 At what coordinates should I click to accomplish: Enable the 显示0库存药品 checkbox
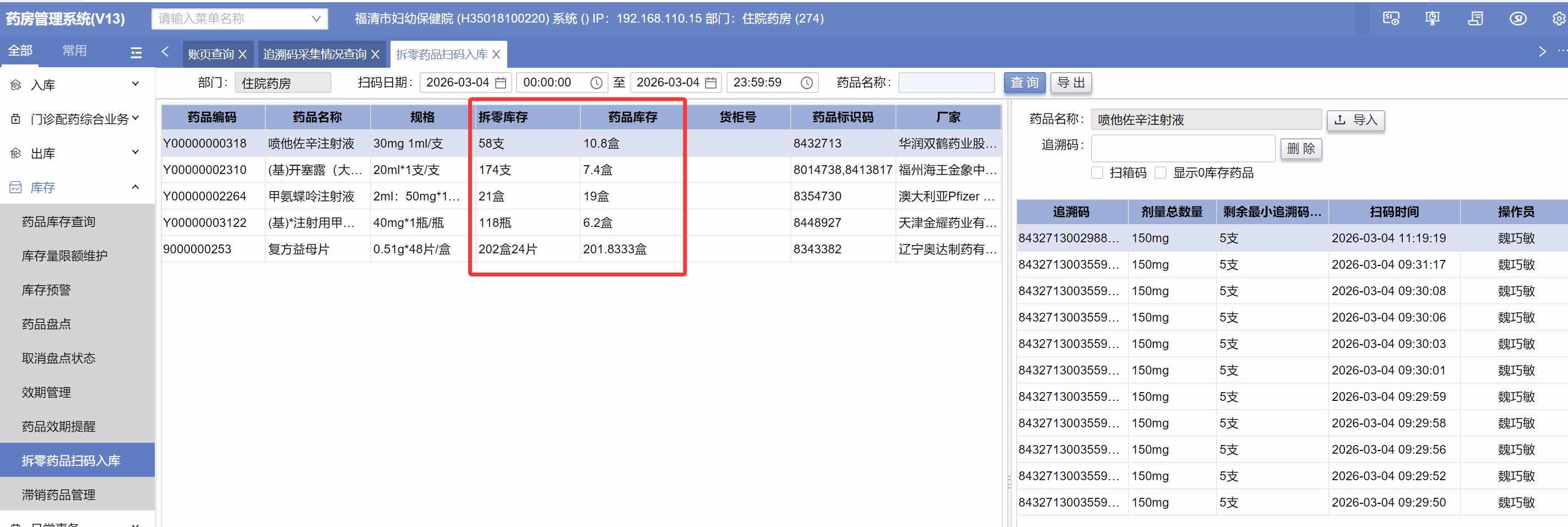1161,173
